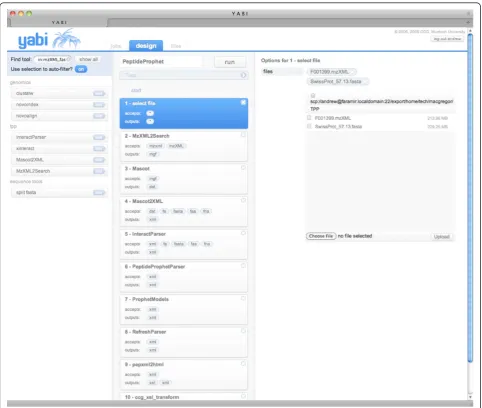Click the xinteract tool name
Screen dimensions: 482x408
(x=25, y=148)
